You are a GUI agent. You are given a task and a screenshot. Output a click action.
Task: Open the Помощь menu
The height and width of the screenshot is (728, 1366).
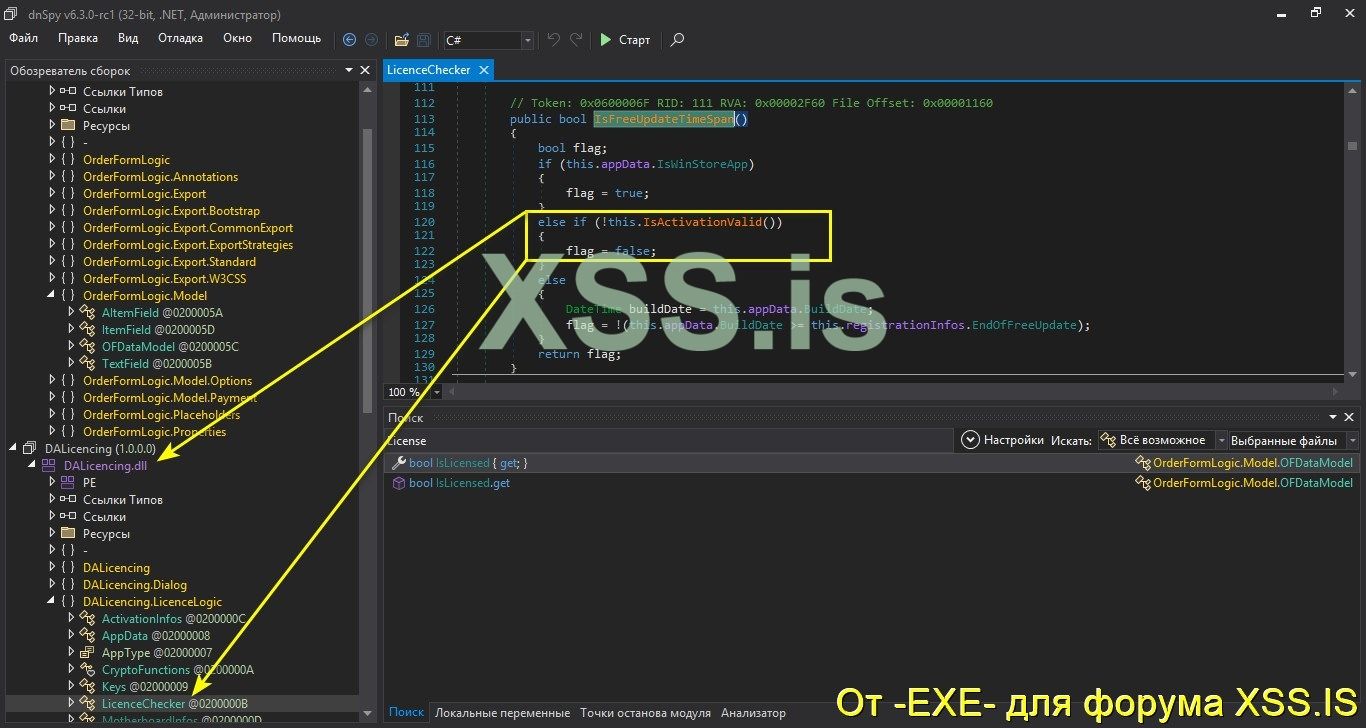click(297, 39)
